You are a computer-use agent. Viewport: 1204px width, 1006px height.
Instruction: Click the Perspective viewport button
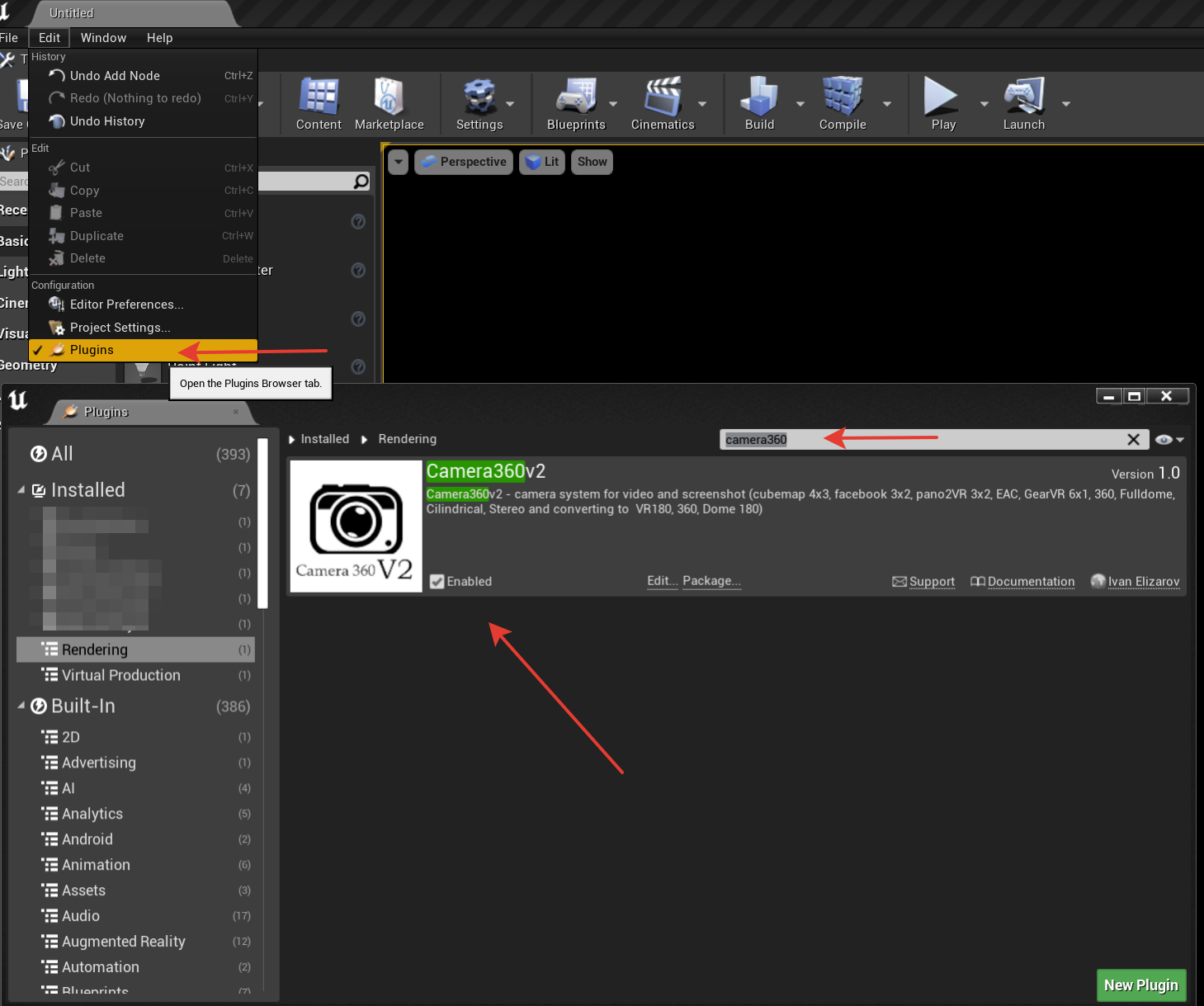click(464, 162)
